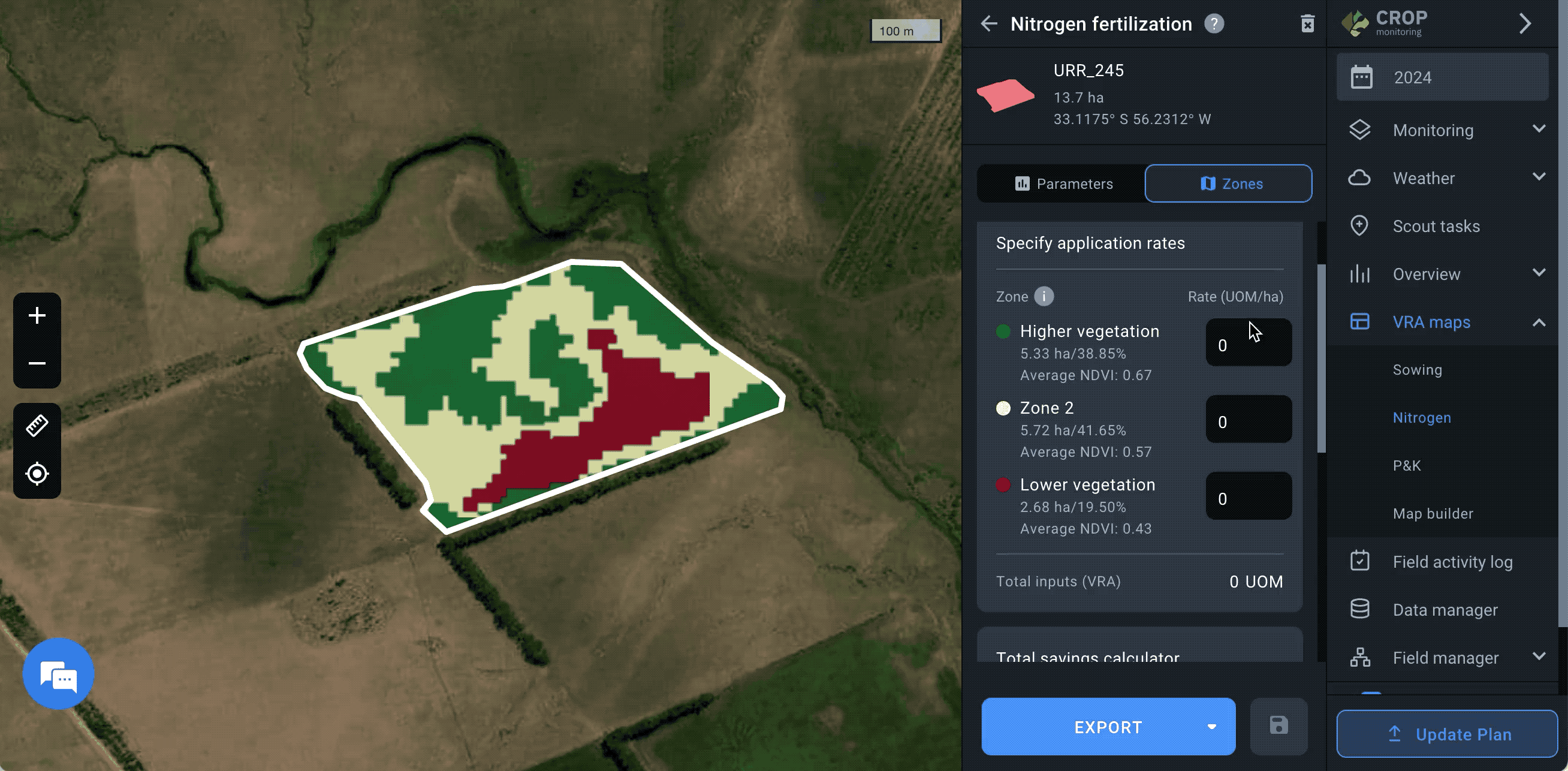Viewport: 1568px width, 771px height.
Task: Select the ruler measure tool
Action: tap(37, 425)
